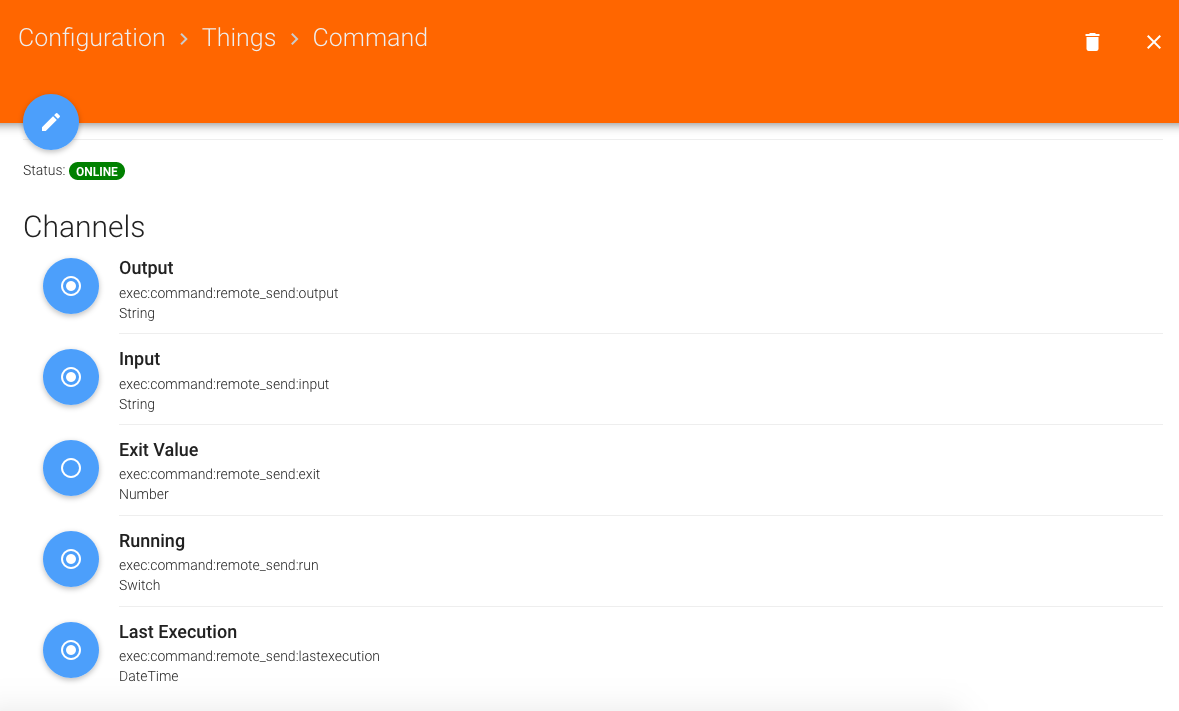Image resolution: width=1179 pixels, height=711 pixels.
Task: Click the Exit Value channel title
Action: (x=159, y=450)
